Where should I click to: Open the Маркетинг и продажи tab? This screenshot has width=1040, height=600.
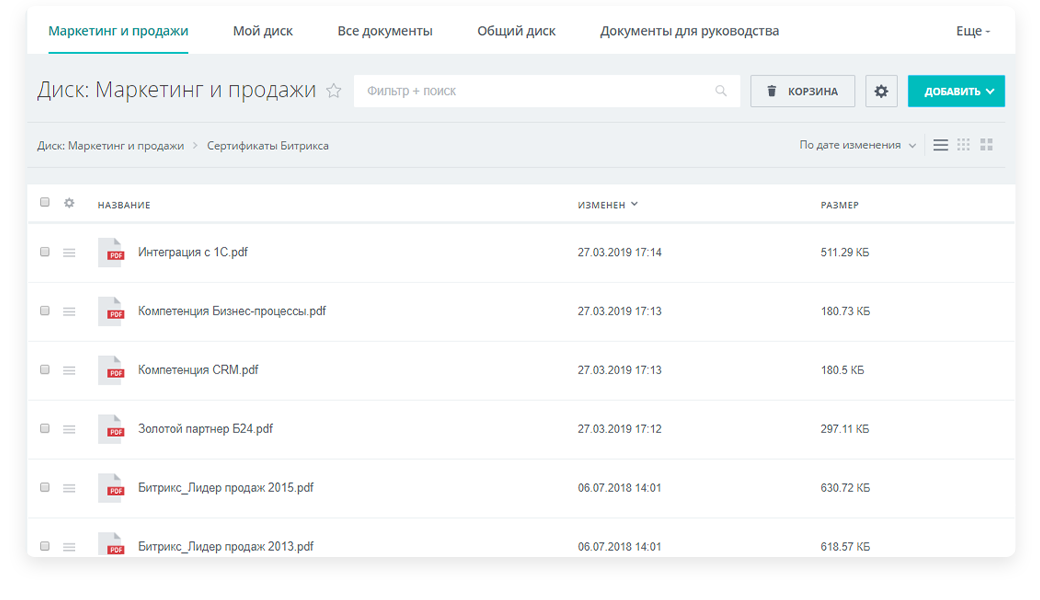click(x=118, y=31)
